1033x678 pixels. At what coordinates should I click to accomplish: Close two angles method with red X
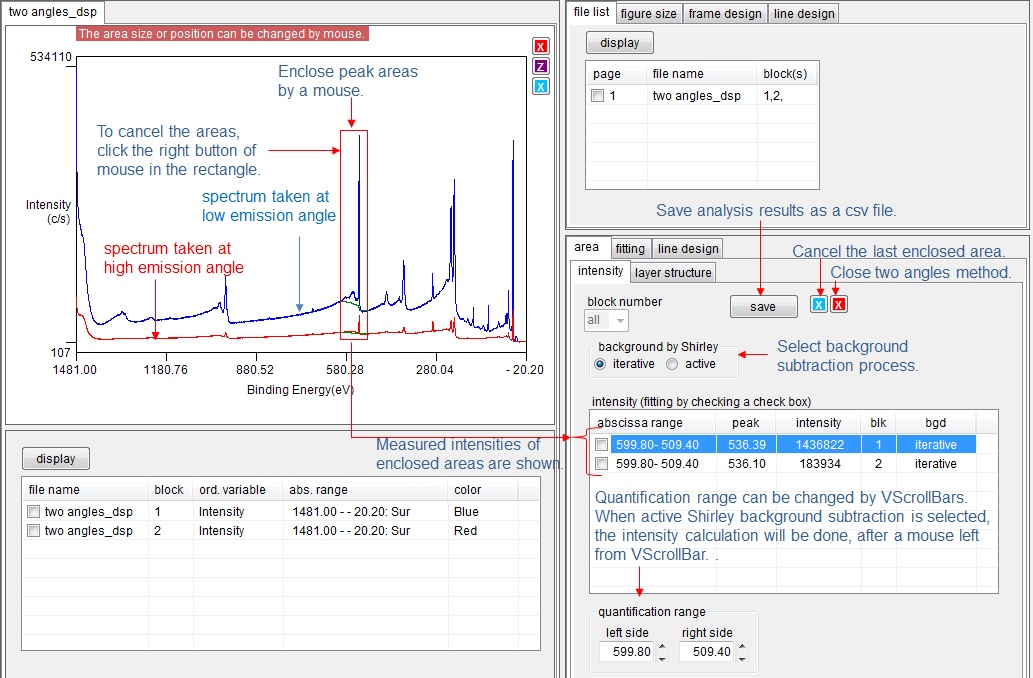pyautogui.click(x=839, y=305)
